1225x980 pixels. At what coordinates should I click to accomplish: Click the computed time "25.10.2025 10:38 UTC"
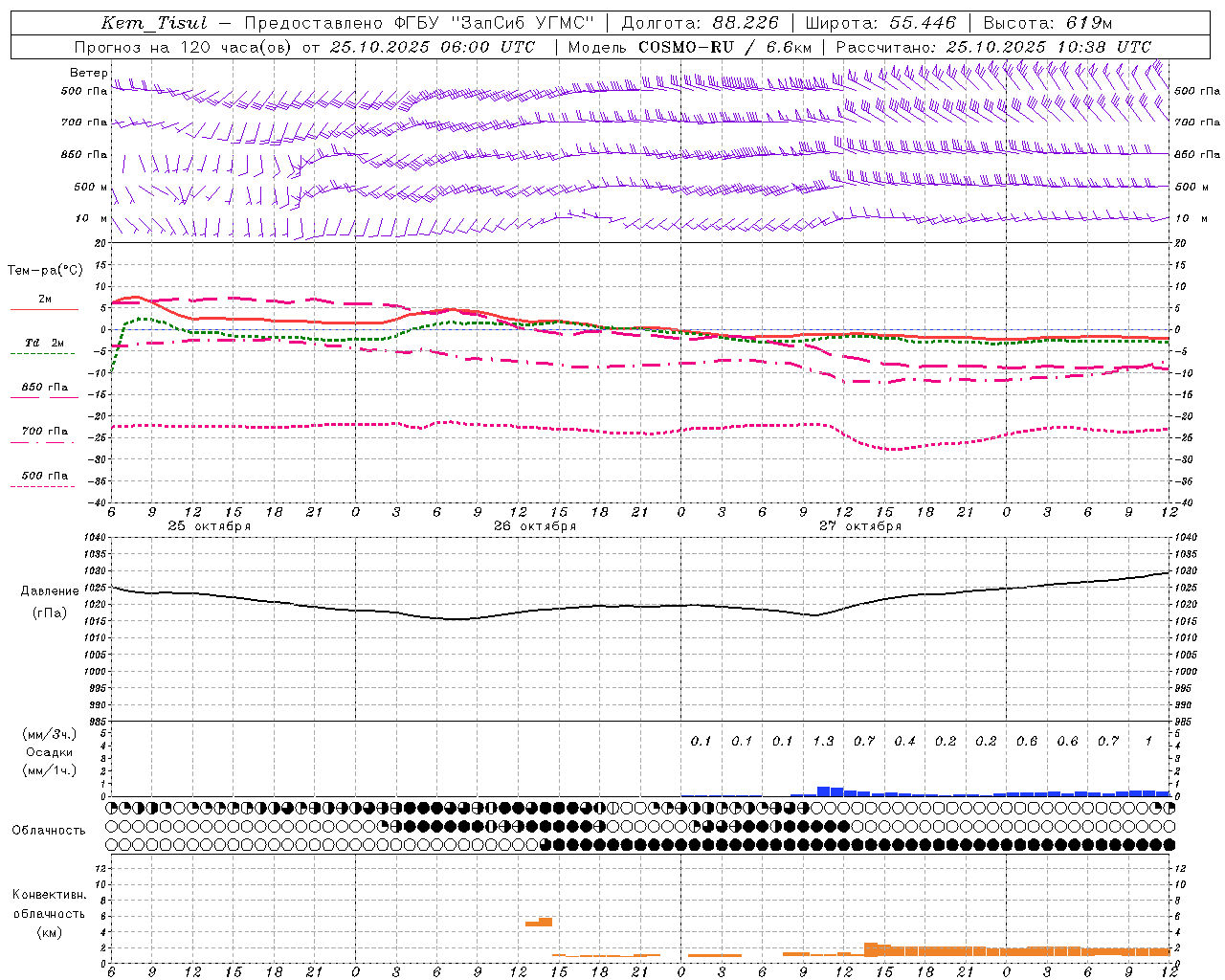(1049, 47)
